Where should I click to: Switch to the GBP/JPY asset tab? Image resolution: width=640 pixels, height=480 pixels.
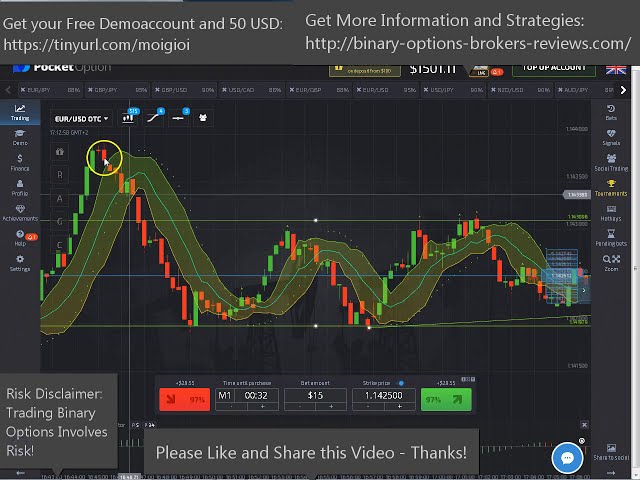pyautogui.click(x=117, y=90)
